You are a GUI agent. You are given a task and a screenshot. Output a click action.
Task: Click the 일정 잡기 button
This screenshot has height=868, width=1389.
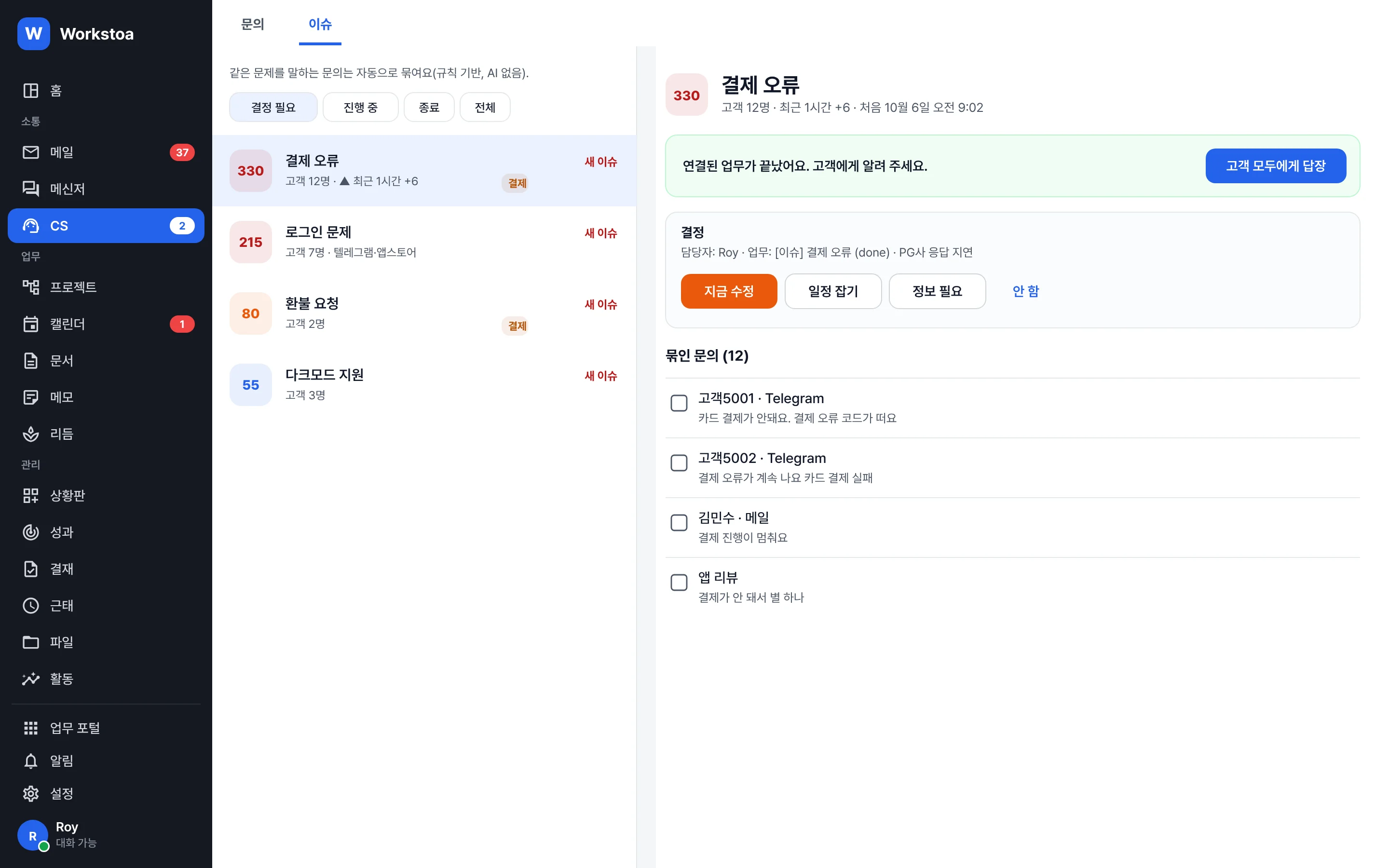pos(833,291)
